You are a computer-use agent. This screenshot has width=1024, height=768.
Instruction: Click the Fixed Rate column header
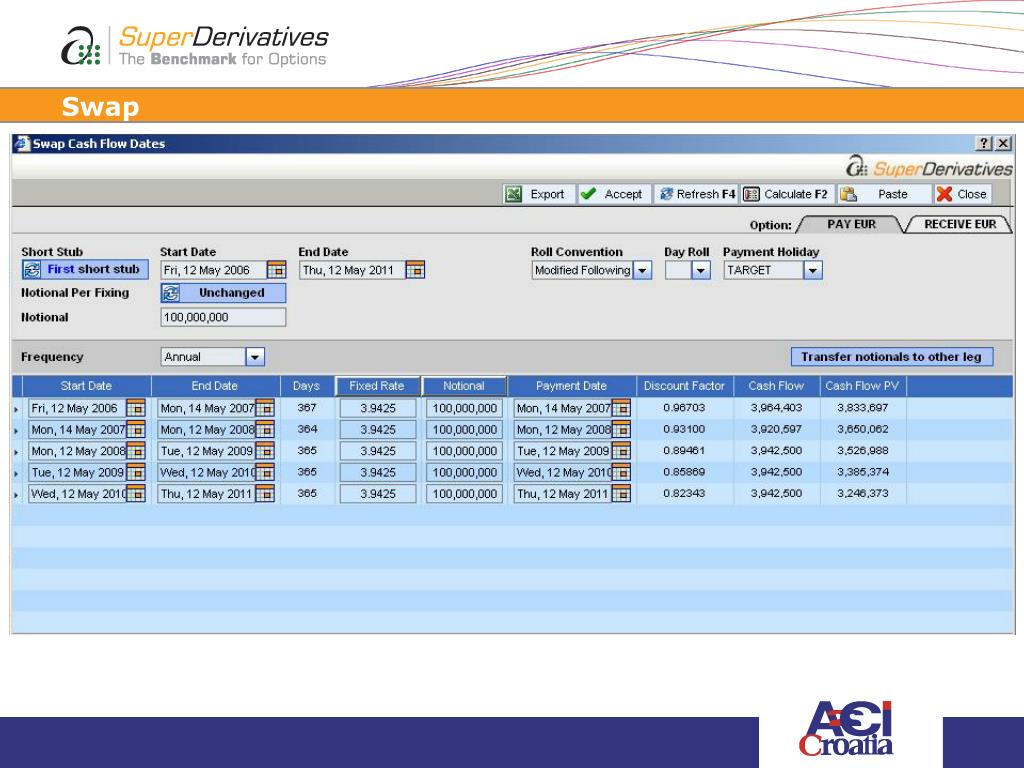[x=377, y=386]
